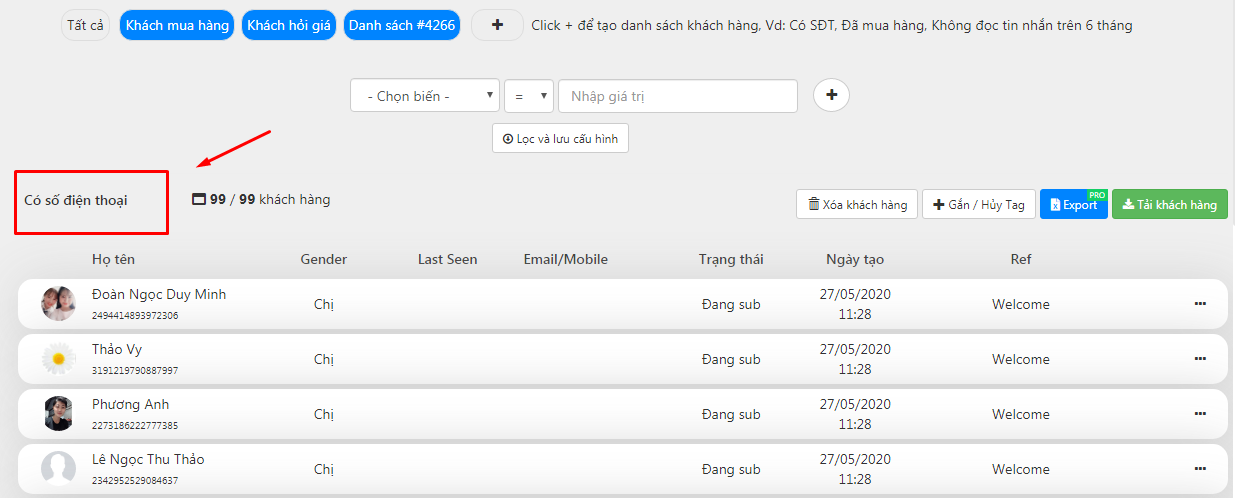The width and height of the screenshot is (1235, 498).
Task: Open more options for Đoàn Ngọc Duy Minh
Action: 1200,303
